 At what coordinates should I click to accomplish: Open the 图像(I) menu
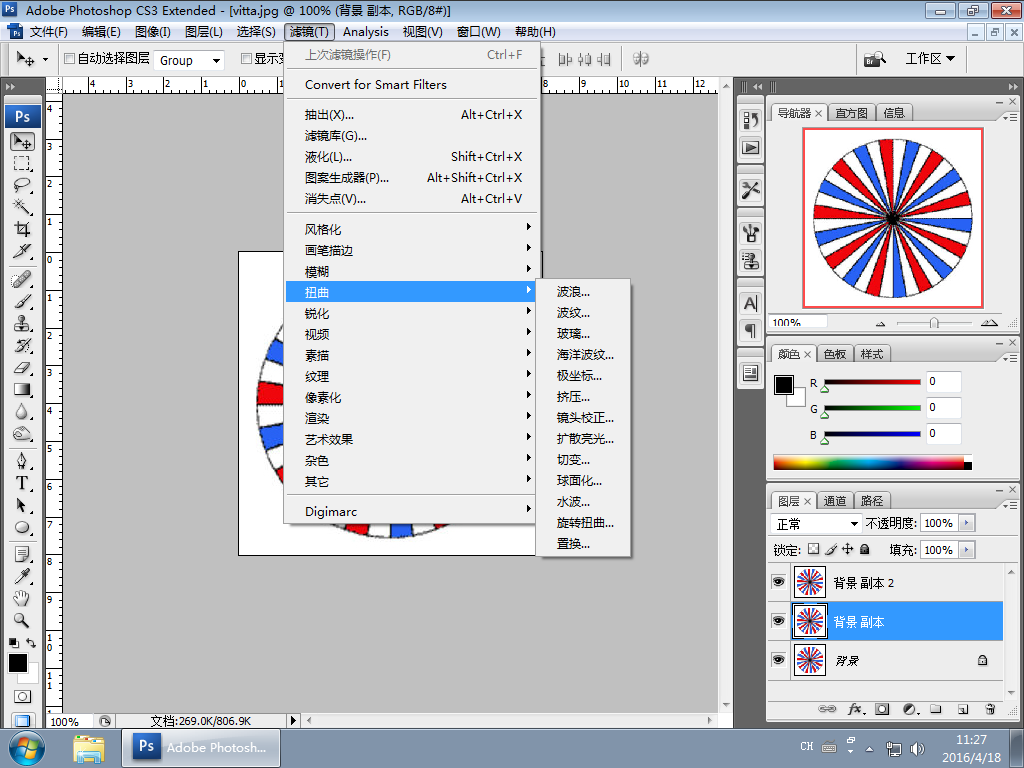pyautogui.click(x=153, y=31)
